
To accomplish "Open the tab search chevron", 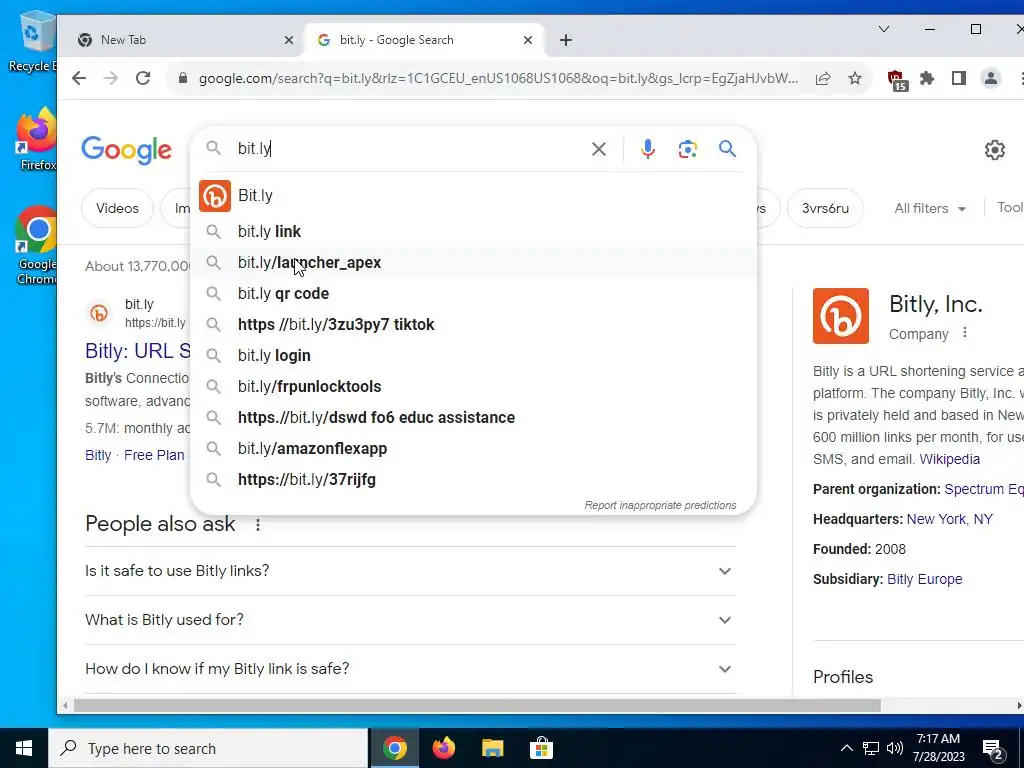I will pos(884,29).
